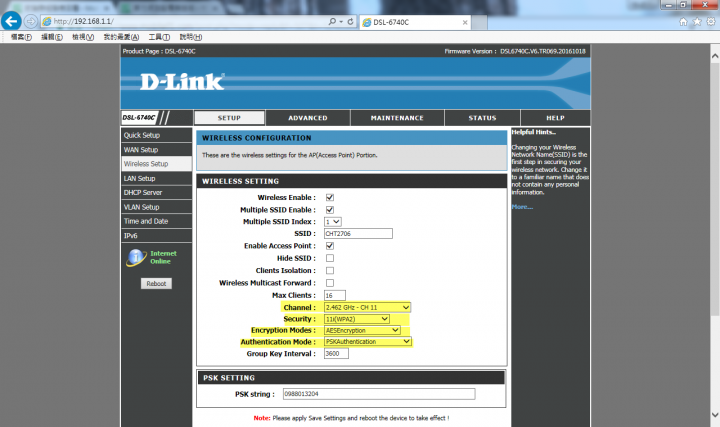
Task: Switch to the SETUP tab
Action: tap(229, 118)
